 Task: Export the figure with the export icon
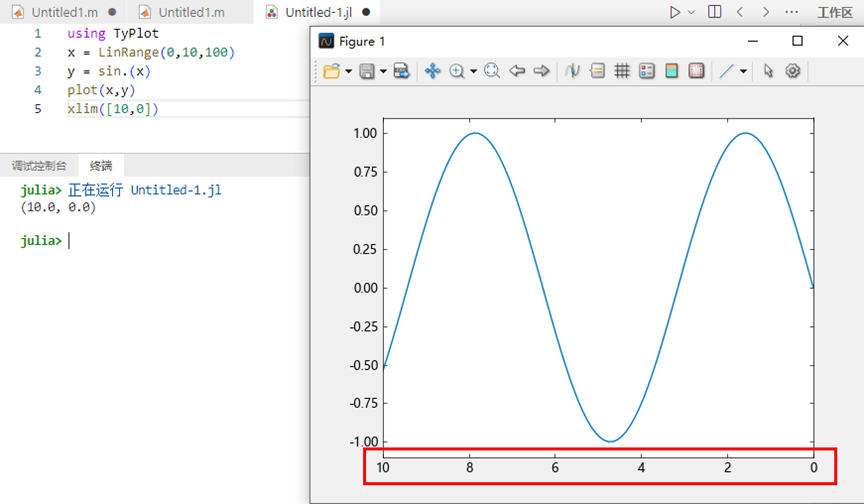click(402, 71)
